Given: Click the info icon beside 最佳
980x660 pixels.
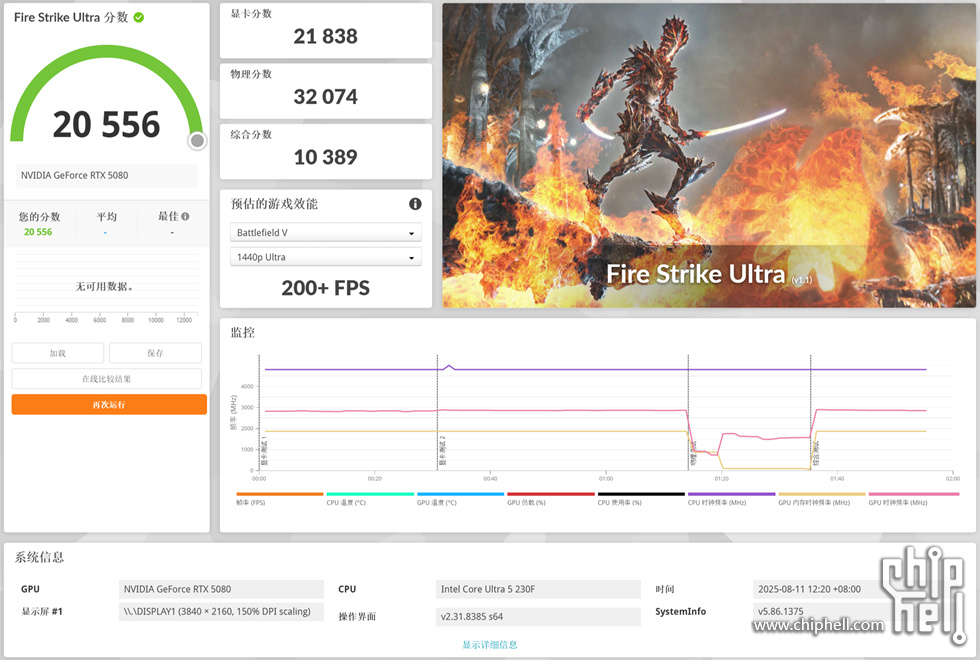Looking at the screenshot, I should pos(185,216).
